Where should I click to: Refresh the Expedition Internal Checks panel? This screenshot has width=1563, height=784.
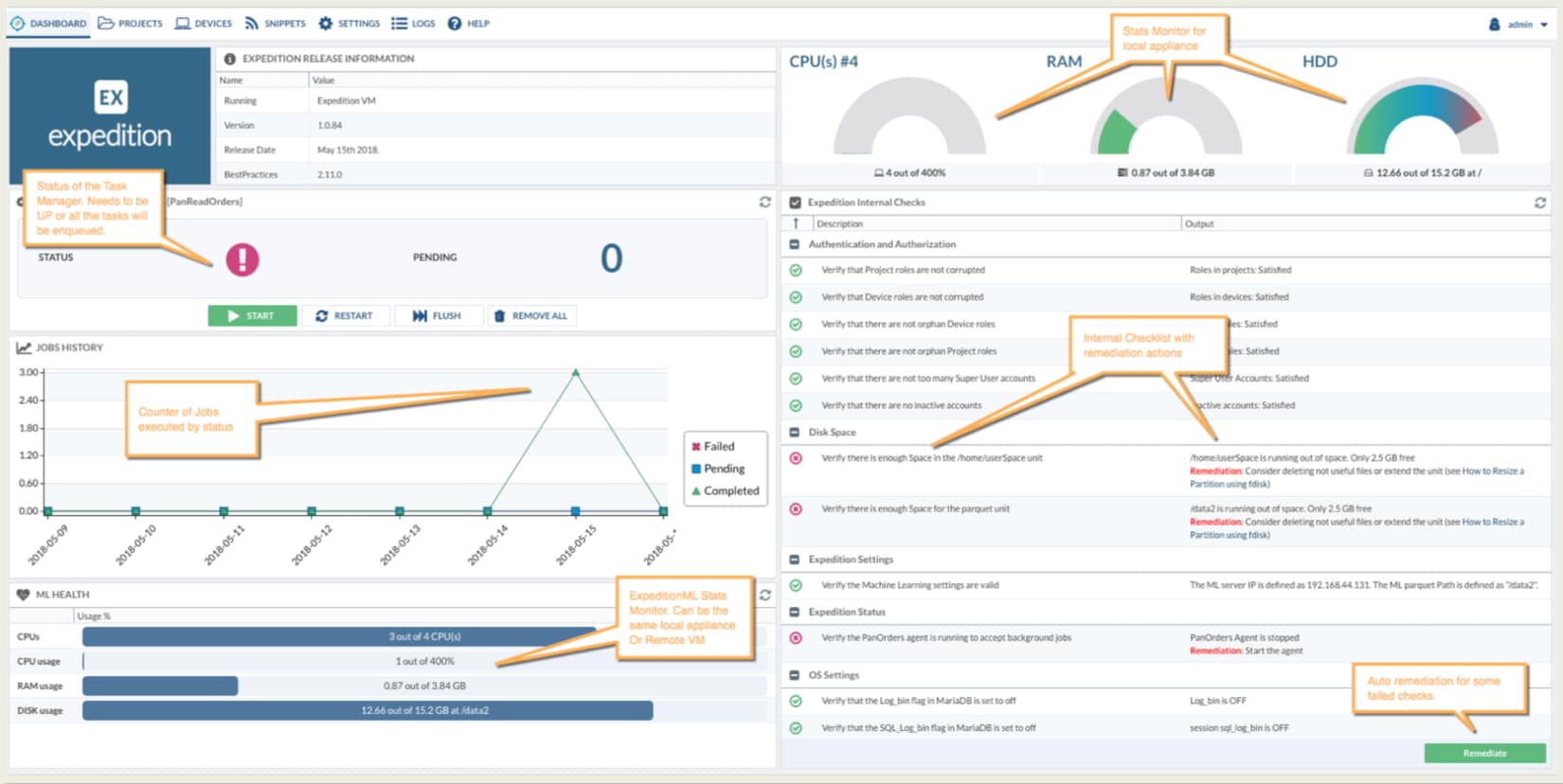pos(1540,203)
